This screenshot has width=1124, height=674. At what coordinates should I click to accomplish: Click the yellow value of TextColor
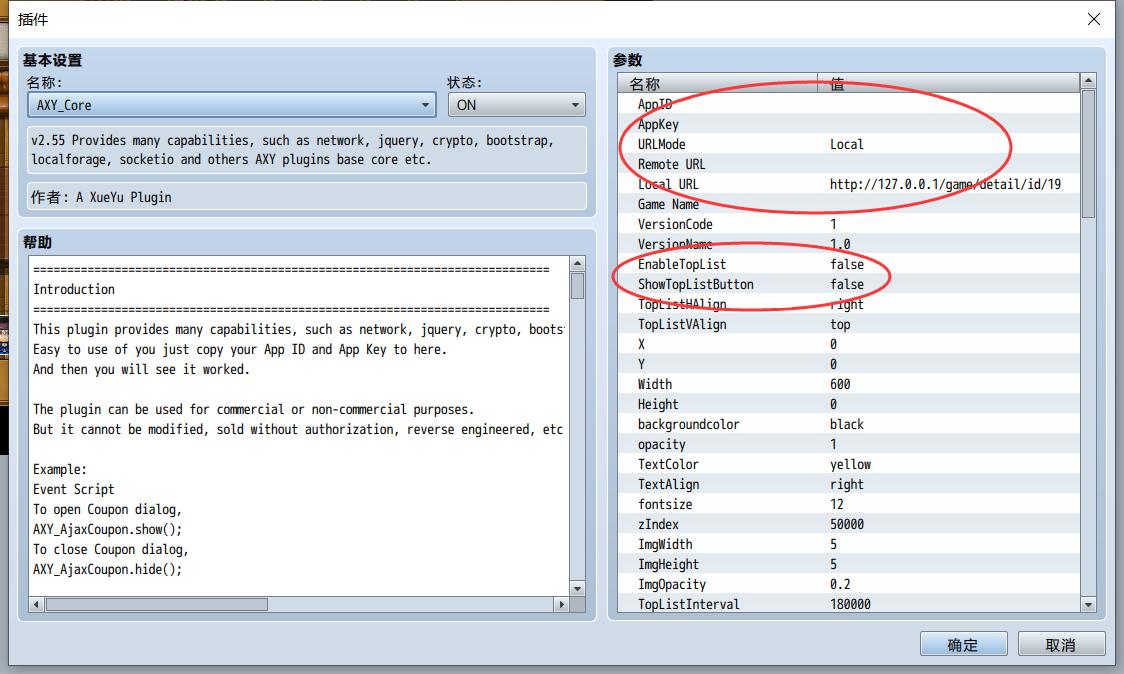(x=850, y=465)
